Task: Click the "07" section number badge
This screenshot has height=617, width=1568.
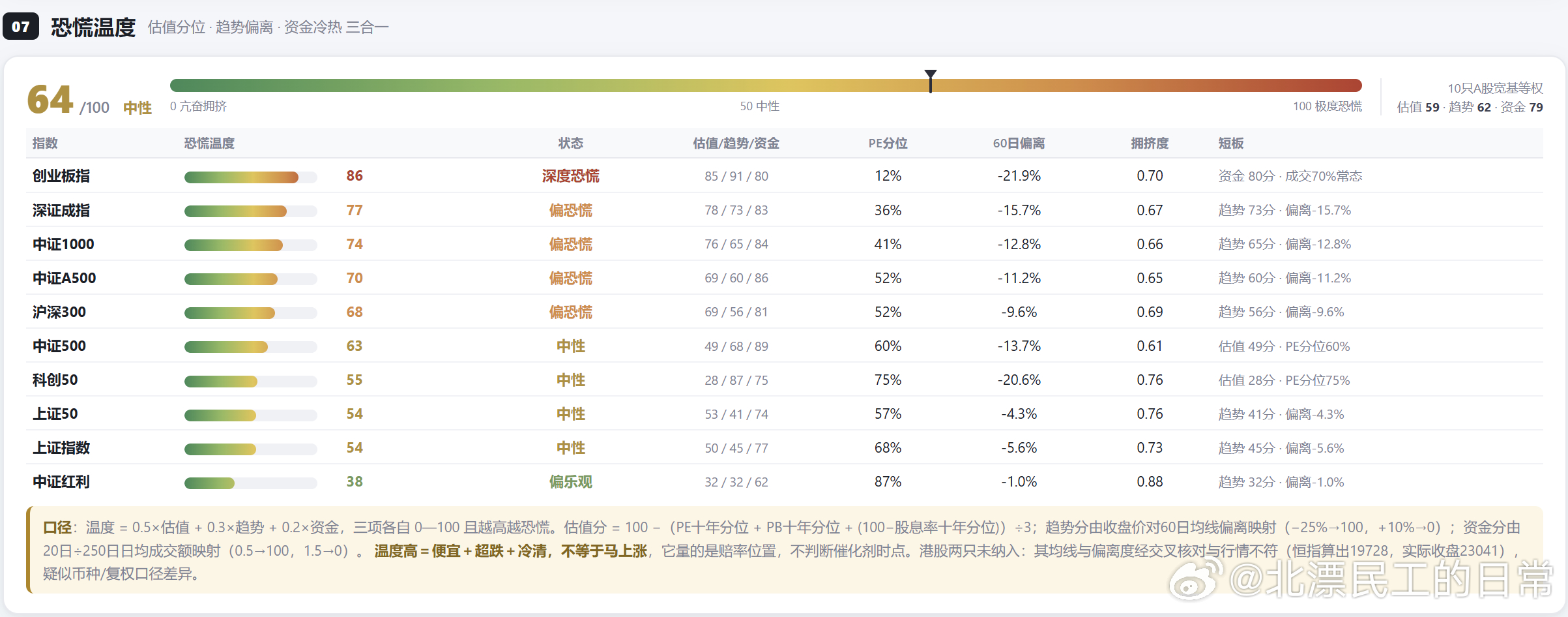Action: point(21,27)
